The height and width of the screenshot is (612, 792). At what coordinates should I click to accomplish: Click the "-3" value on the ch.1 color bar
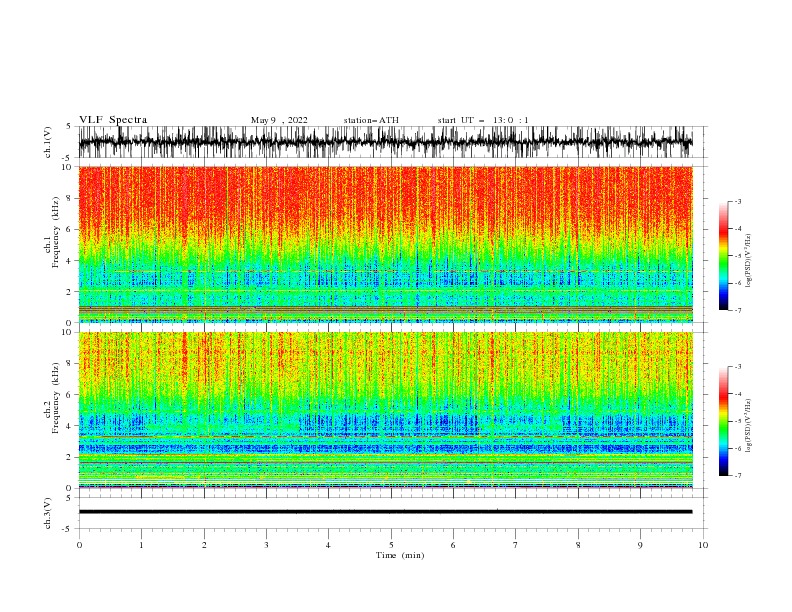click(x=737, y=201)
